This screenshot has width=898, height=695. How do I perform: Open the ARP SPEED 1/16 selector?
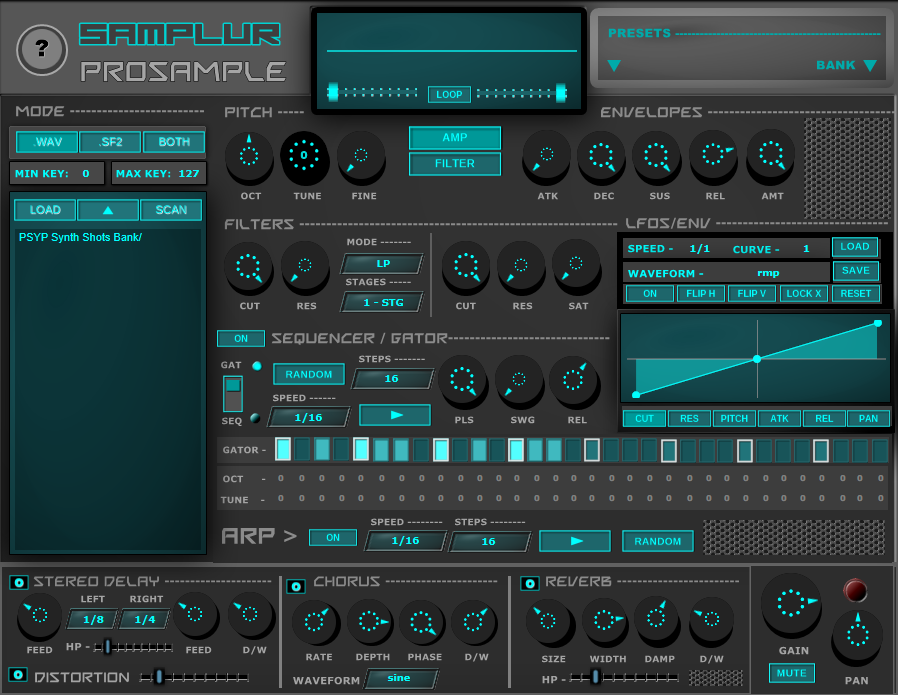click(x=405, y=541)
